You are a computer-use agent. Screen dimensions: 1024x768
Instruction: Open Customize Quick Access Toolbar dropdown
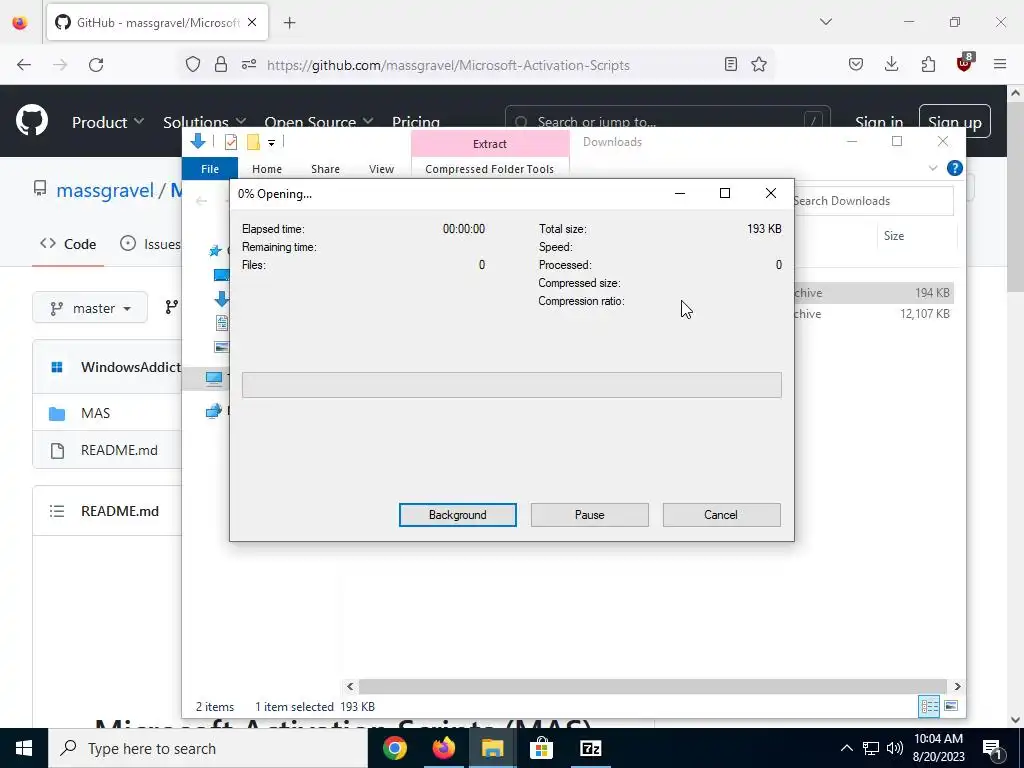coord(271,142)
